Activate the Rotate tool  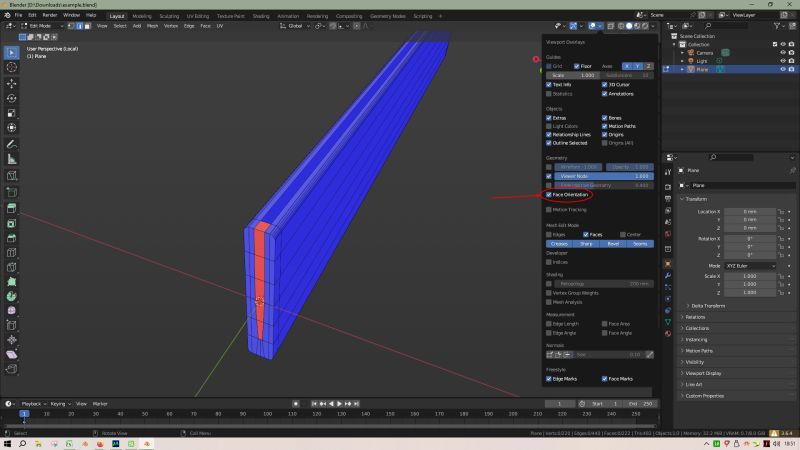(12, 98)
